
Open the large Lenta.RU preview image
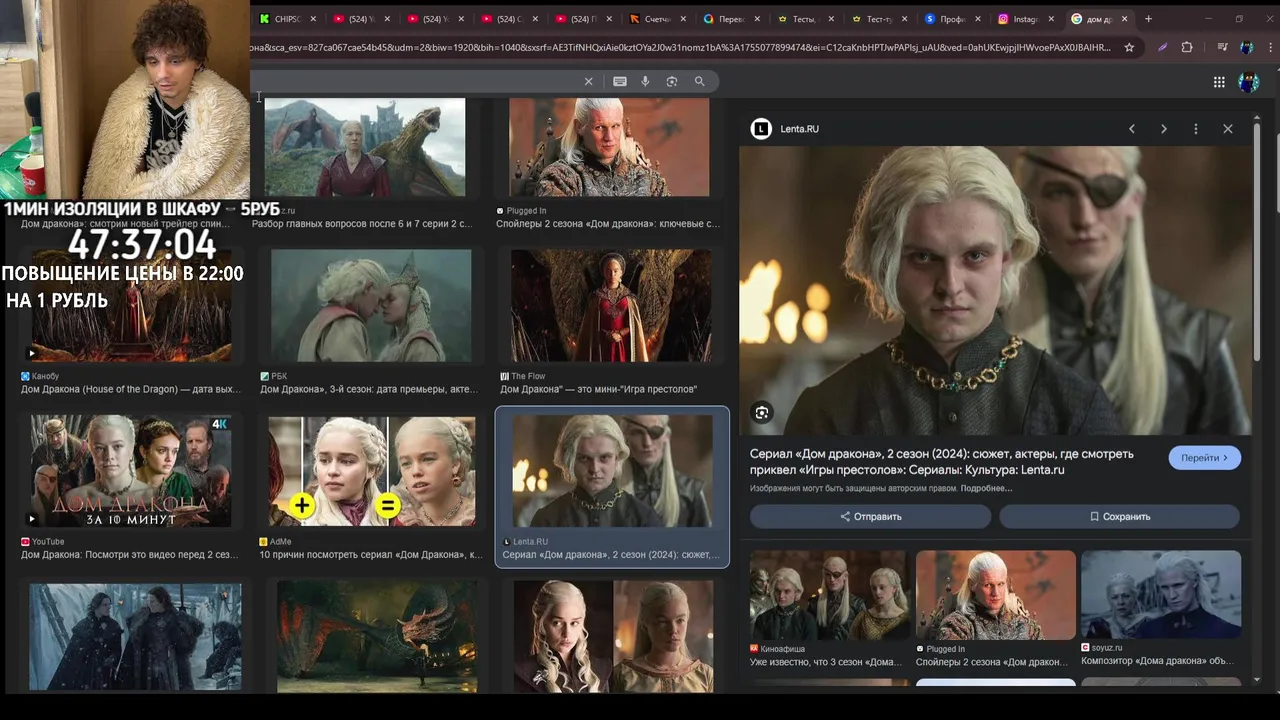[x=995, y=291]
